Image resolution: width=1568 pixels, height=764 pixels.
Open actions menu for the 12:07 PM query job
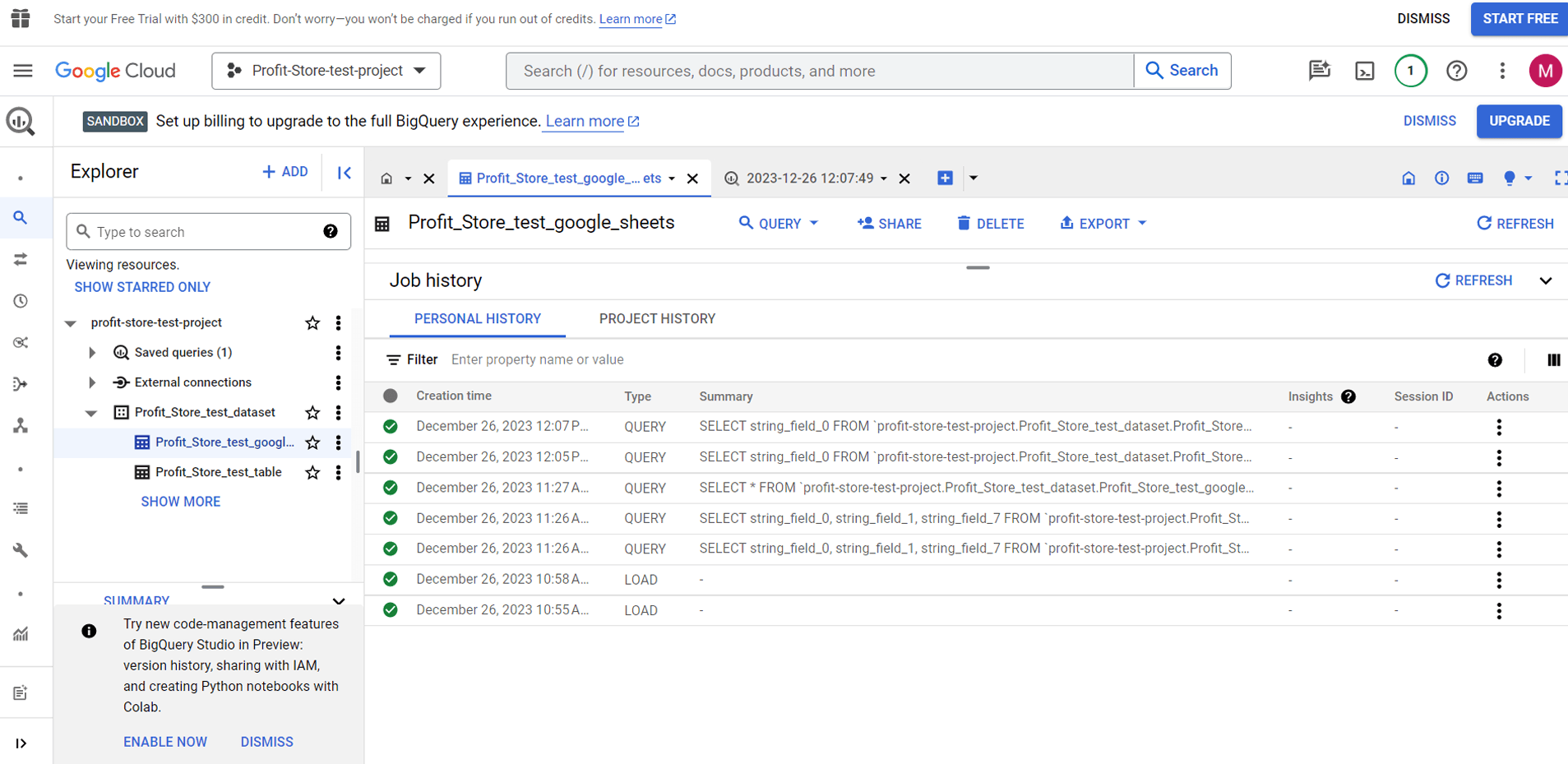coord(1499,427)
